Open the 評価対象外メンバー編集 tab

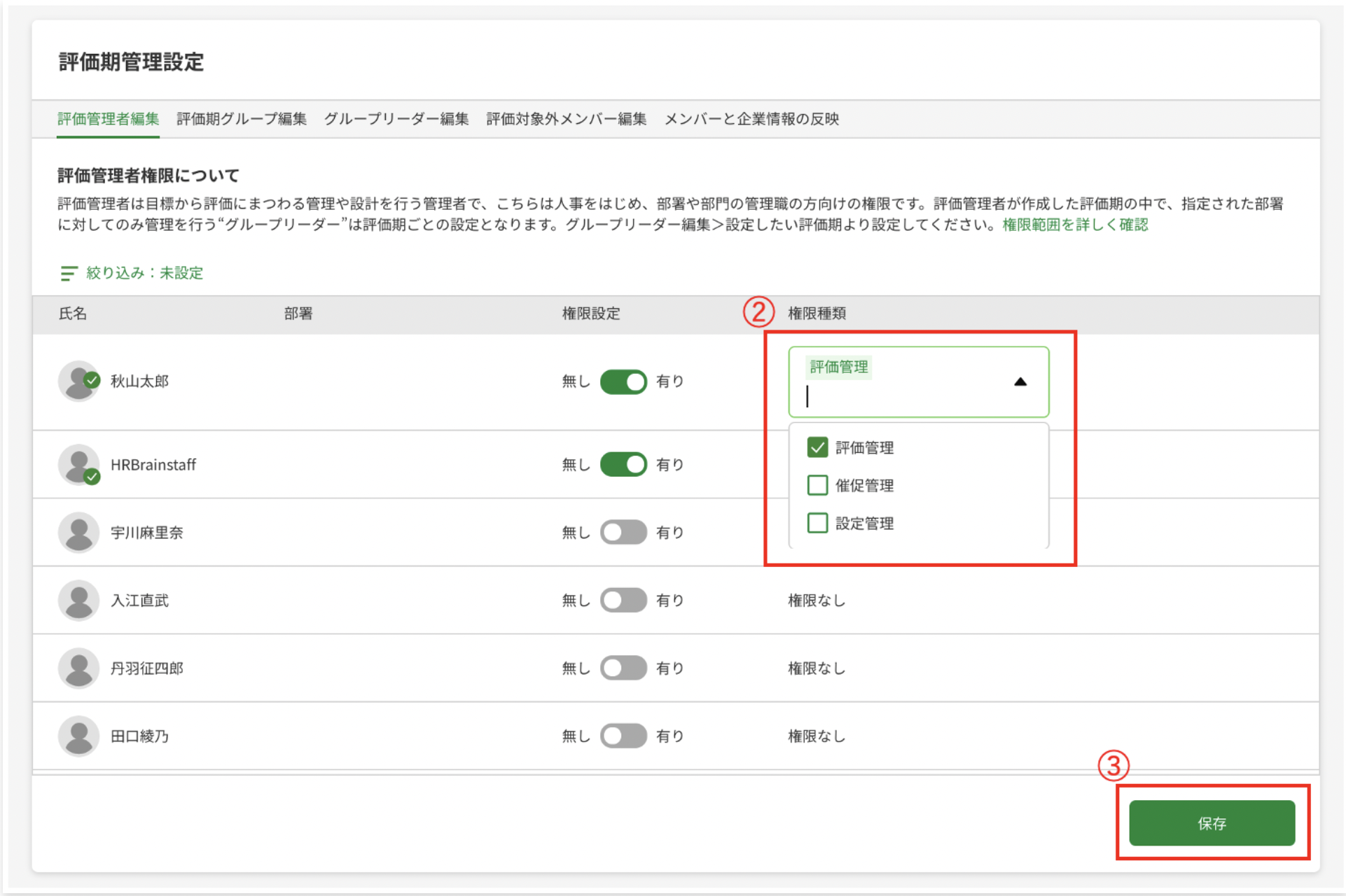tap(566, 119)
